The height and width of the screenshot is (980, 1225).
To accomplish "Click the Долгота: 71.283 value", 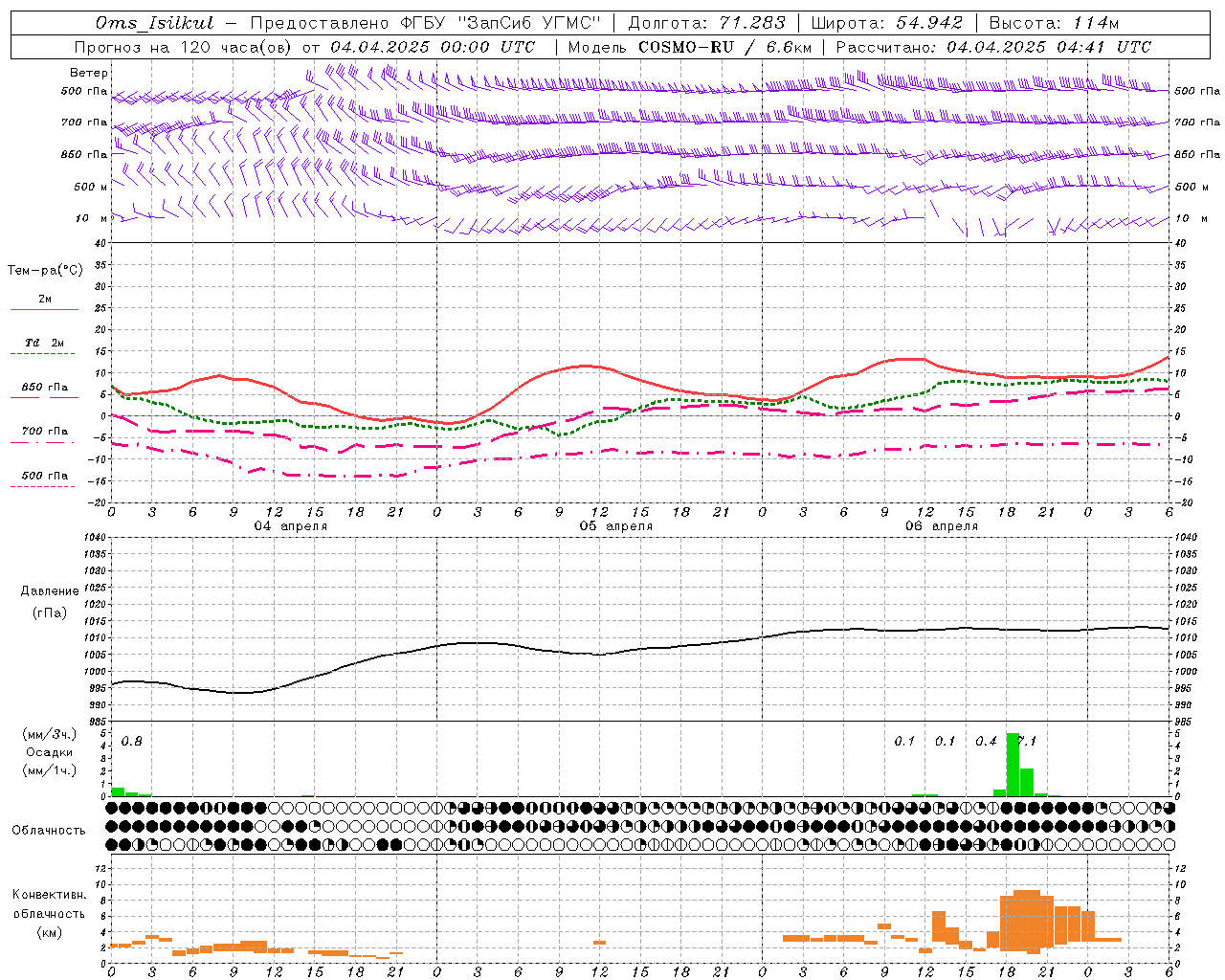I will point(706,23).
